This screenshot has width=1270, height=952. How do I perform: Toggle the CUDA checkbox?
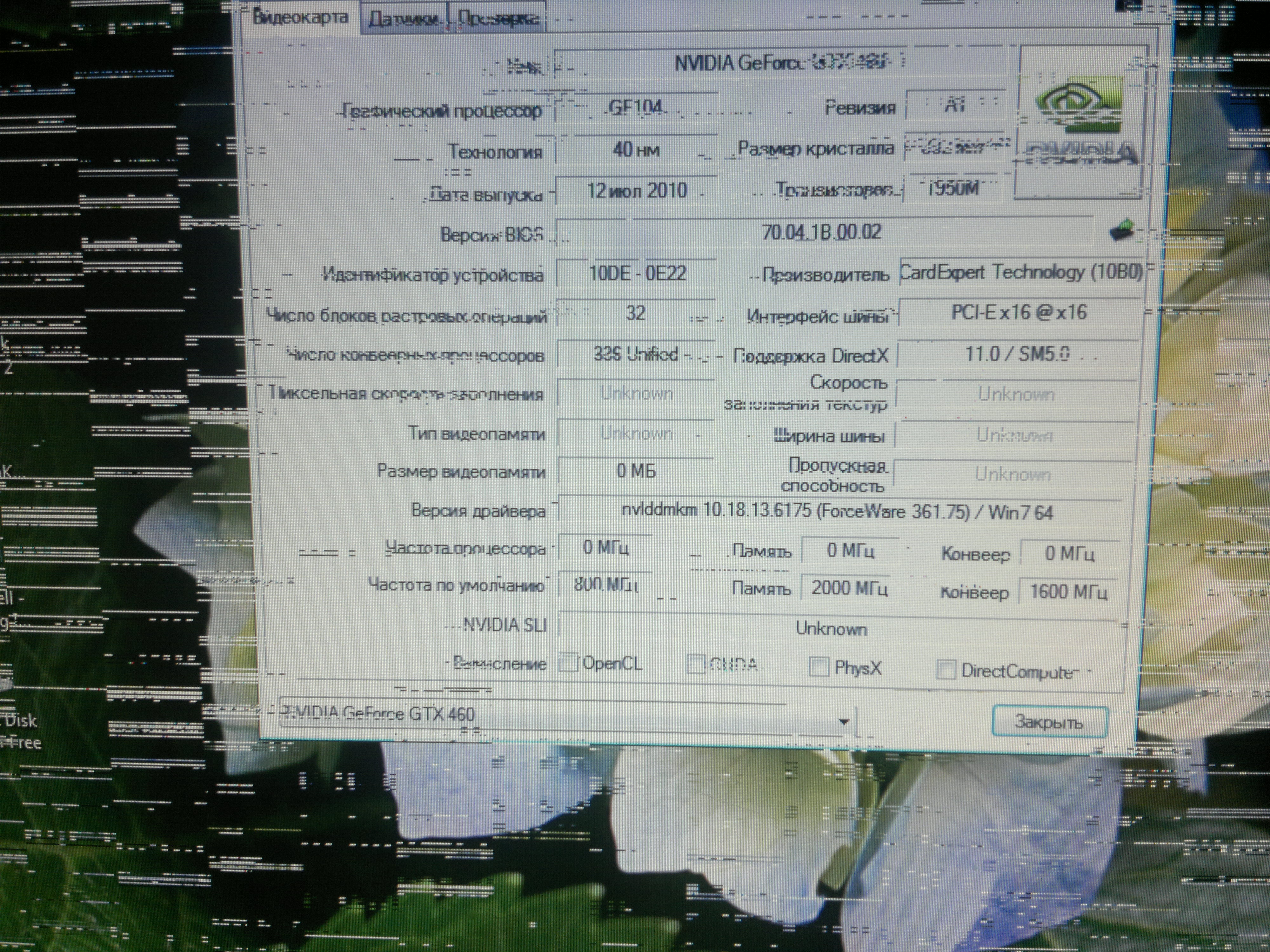point(696,664)
